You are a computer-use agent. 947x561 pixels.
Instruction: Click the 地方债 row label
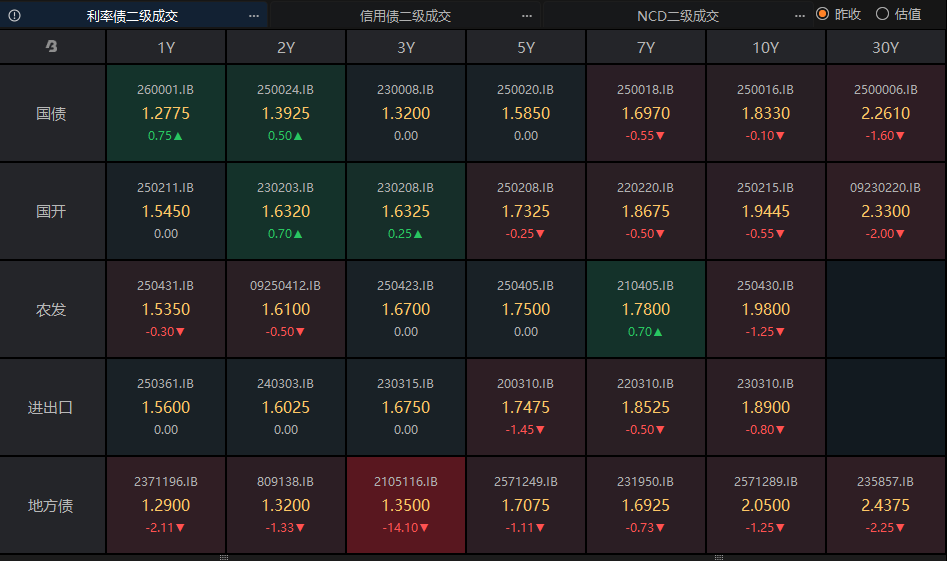tap(51, 505)
